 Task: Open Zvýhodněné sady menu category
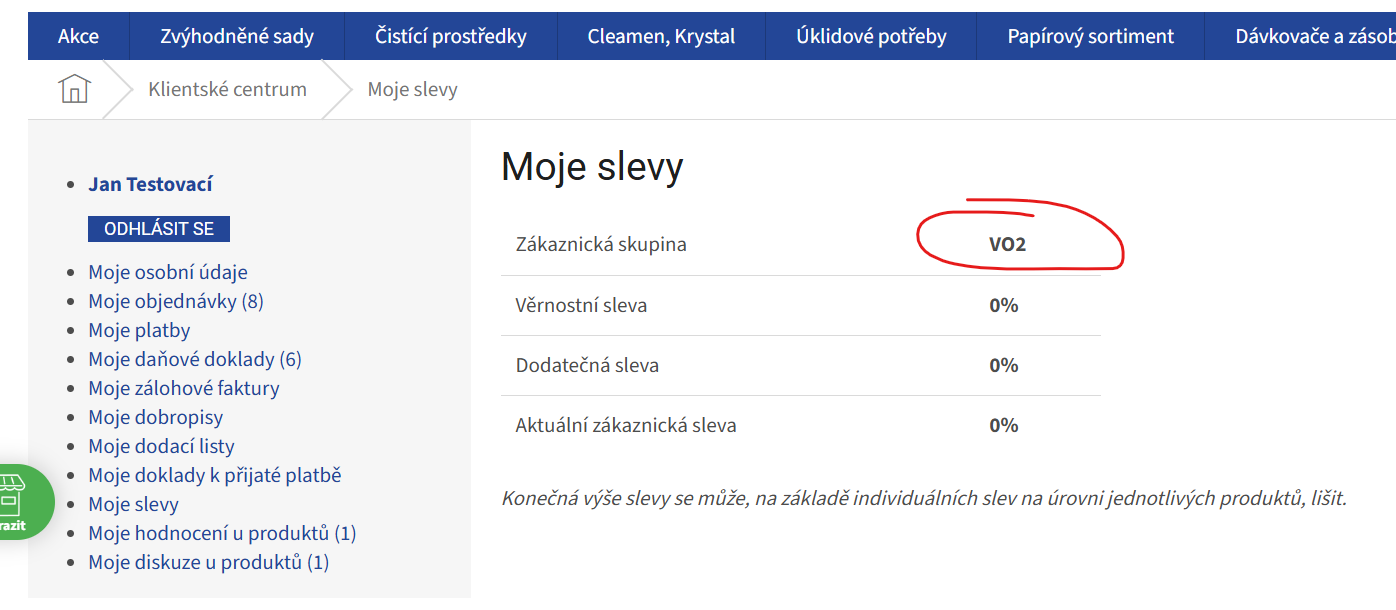pyautogui.click(x=237, y=36)
